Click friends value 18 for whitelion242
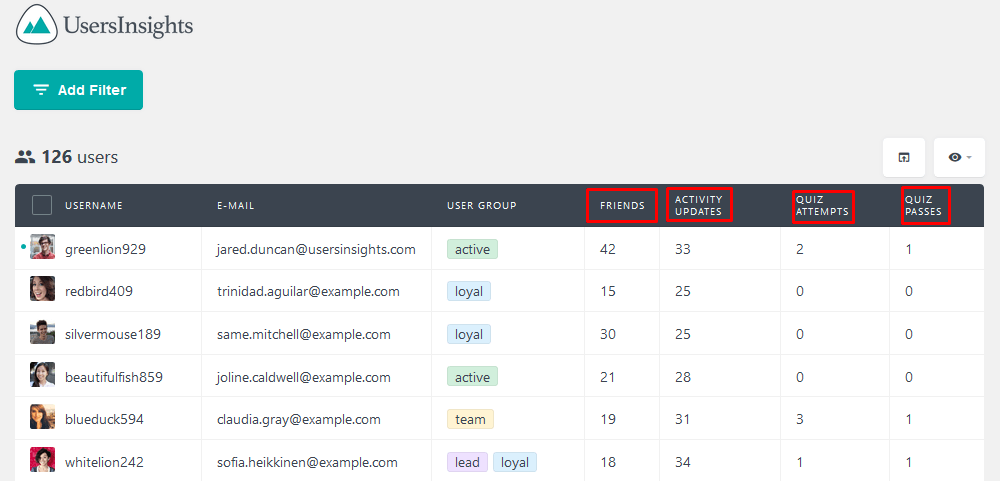Screen dimensions: 1000x481 [608, 462]
